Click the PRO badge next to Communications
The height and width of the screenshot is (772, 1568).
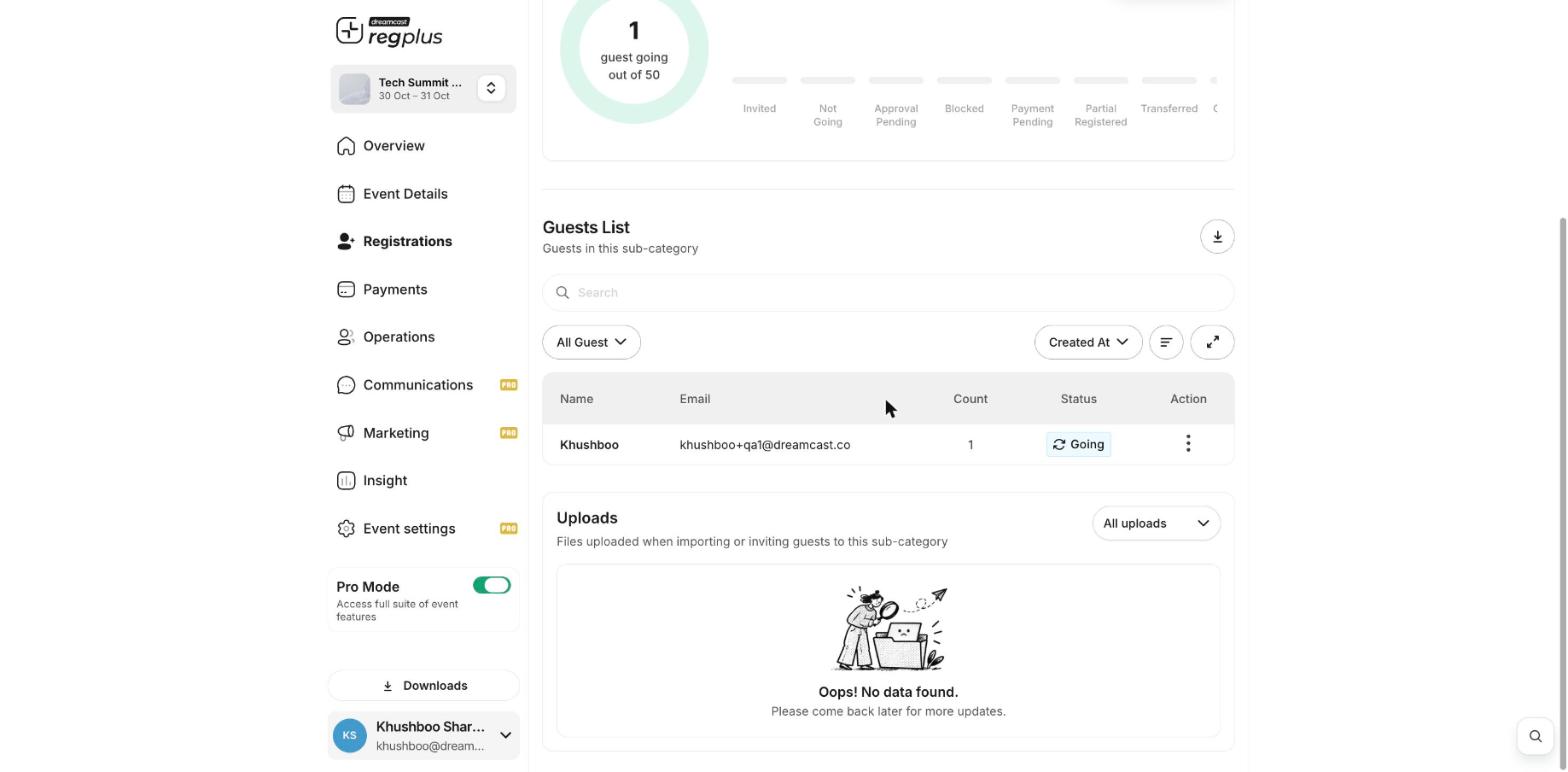point(509,385)
